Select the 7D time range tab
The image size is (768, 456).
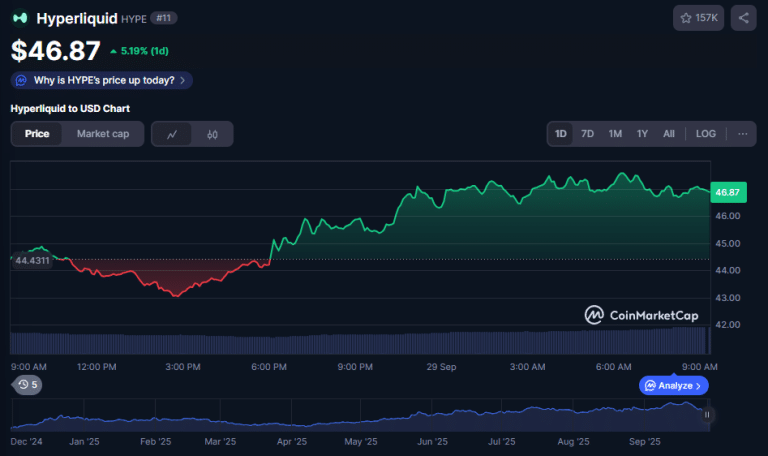588,134
